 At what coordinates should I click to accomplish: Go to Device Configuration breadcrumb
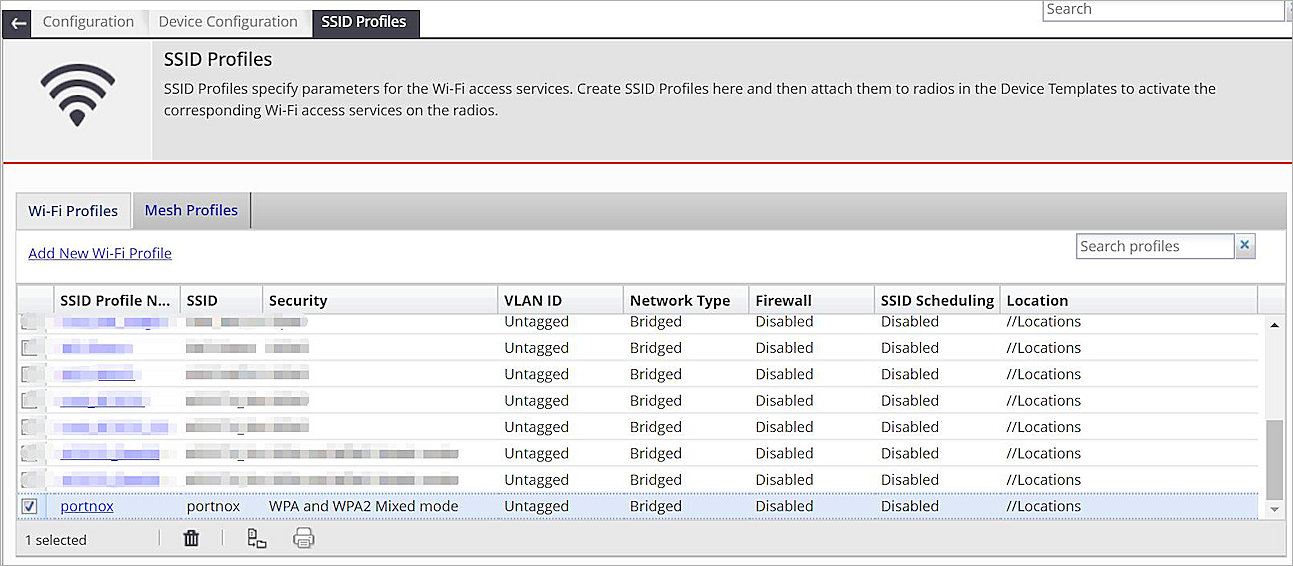(228, 22)
